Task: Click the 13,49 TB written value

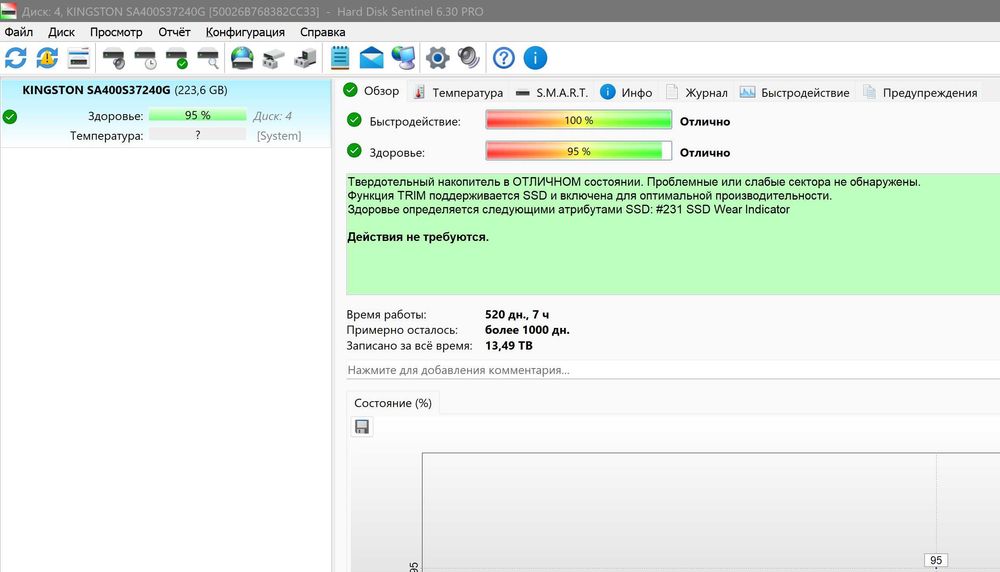Action: click(508, 346)
